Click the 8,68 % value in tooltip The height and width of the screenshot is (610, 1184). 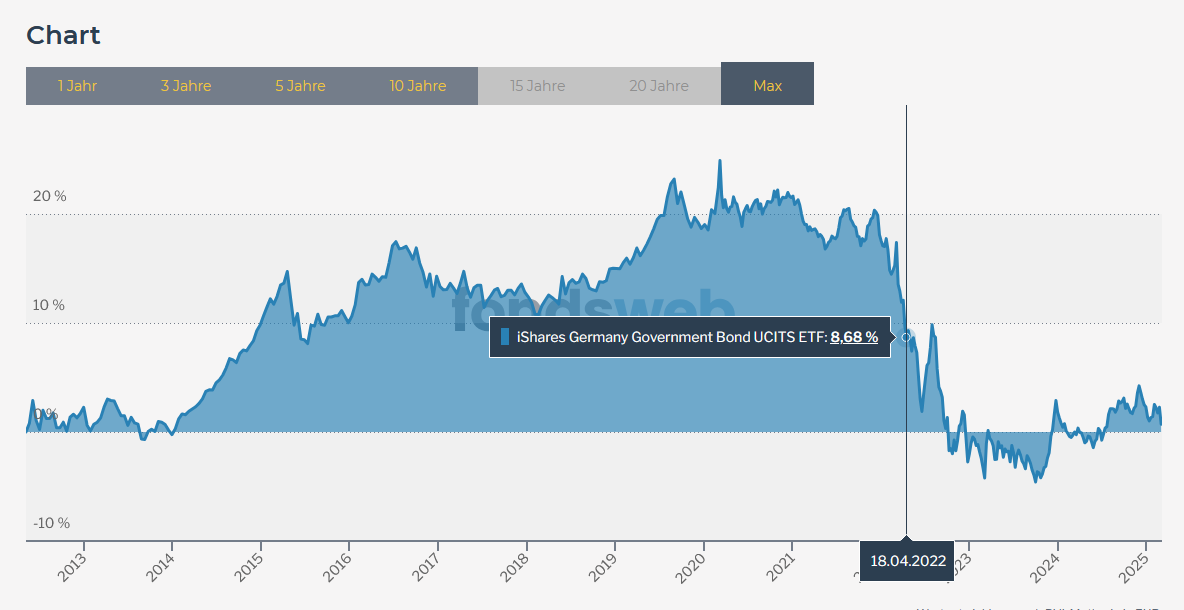[x=854, y=337]
